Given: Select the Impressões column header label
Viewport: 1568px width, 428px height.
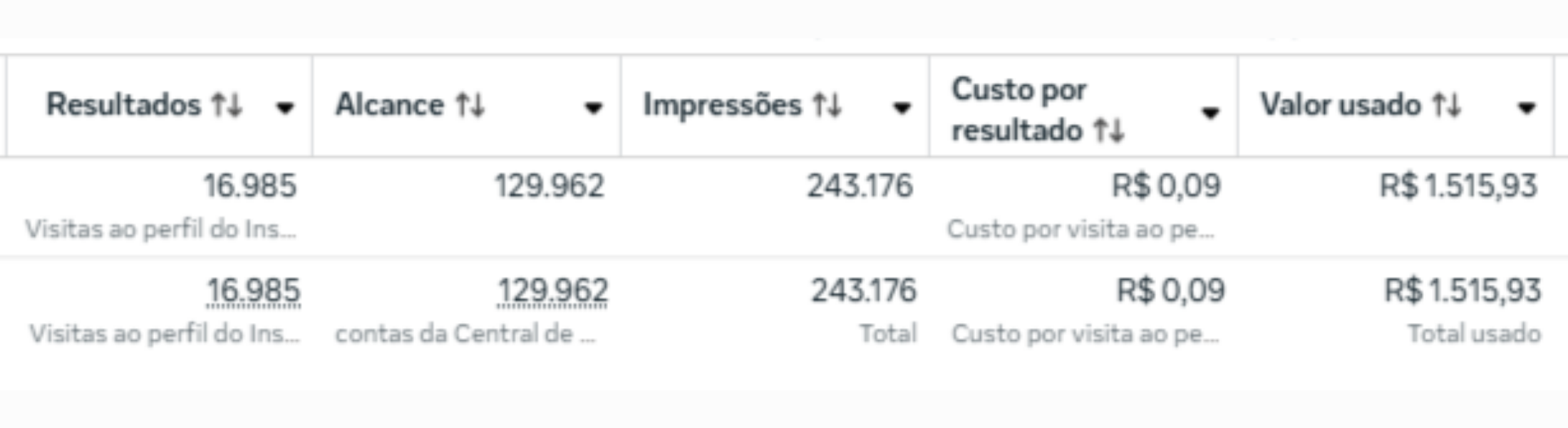Looking at the screenshot, I should (x=722, y=105).
